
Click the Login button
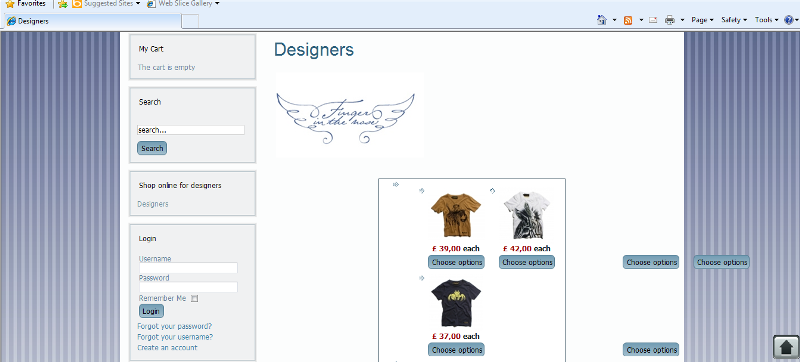tap(151, 311)
